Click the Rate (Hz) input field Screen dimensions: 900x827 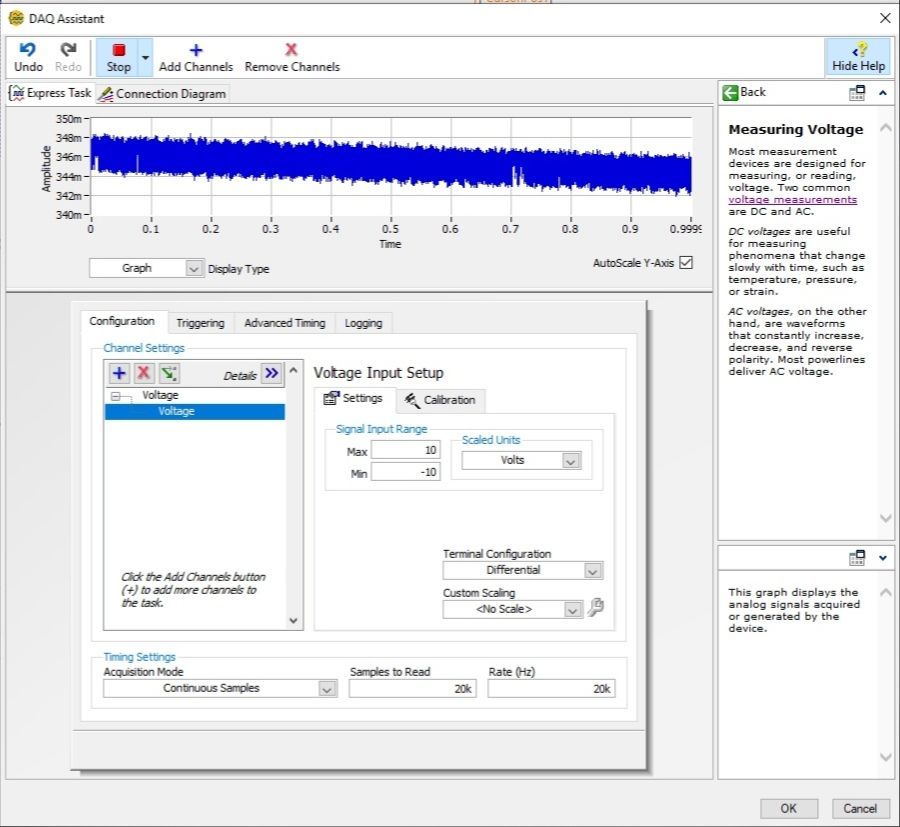tap(551, 689)
